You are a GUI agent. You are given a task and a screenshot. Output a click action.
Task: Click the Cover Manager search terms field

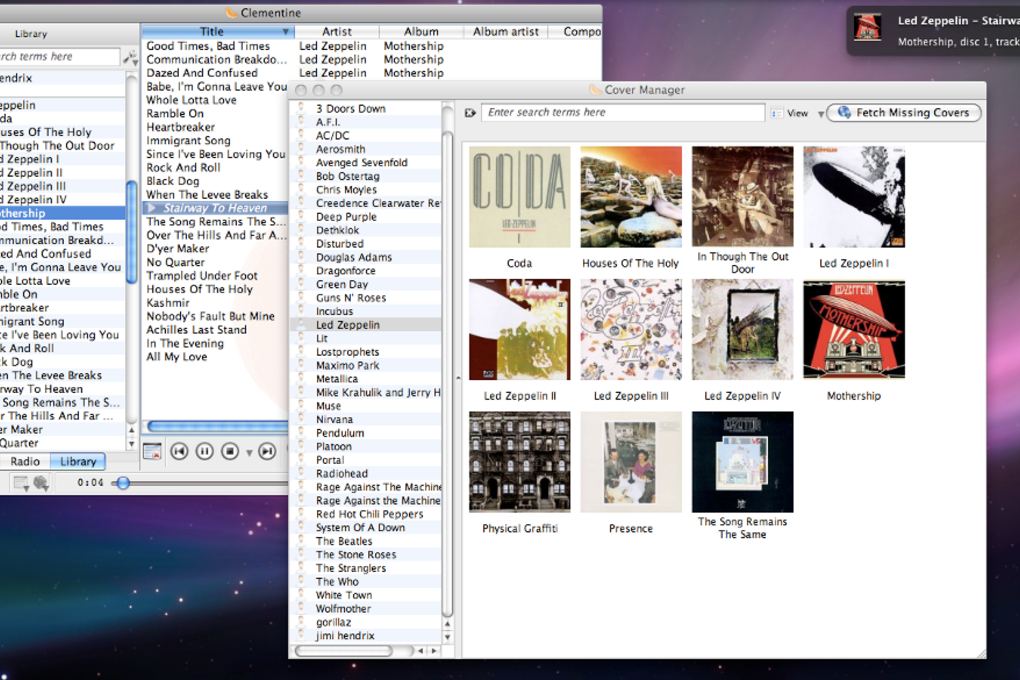[623, 113]
